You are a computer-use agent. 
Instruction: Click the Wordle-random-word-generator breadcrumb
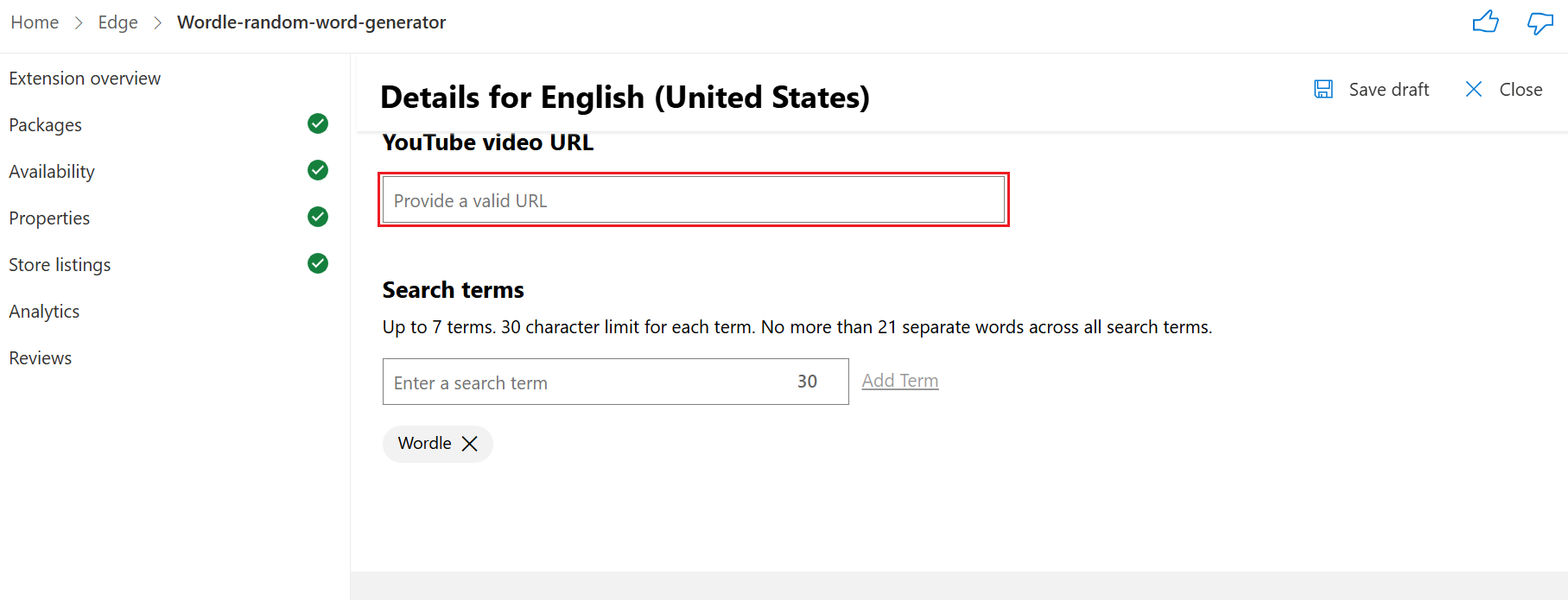pyautogui.click(x=311, y=22)
